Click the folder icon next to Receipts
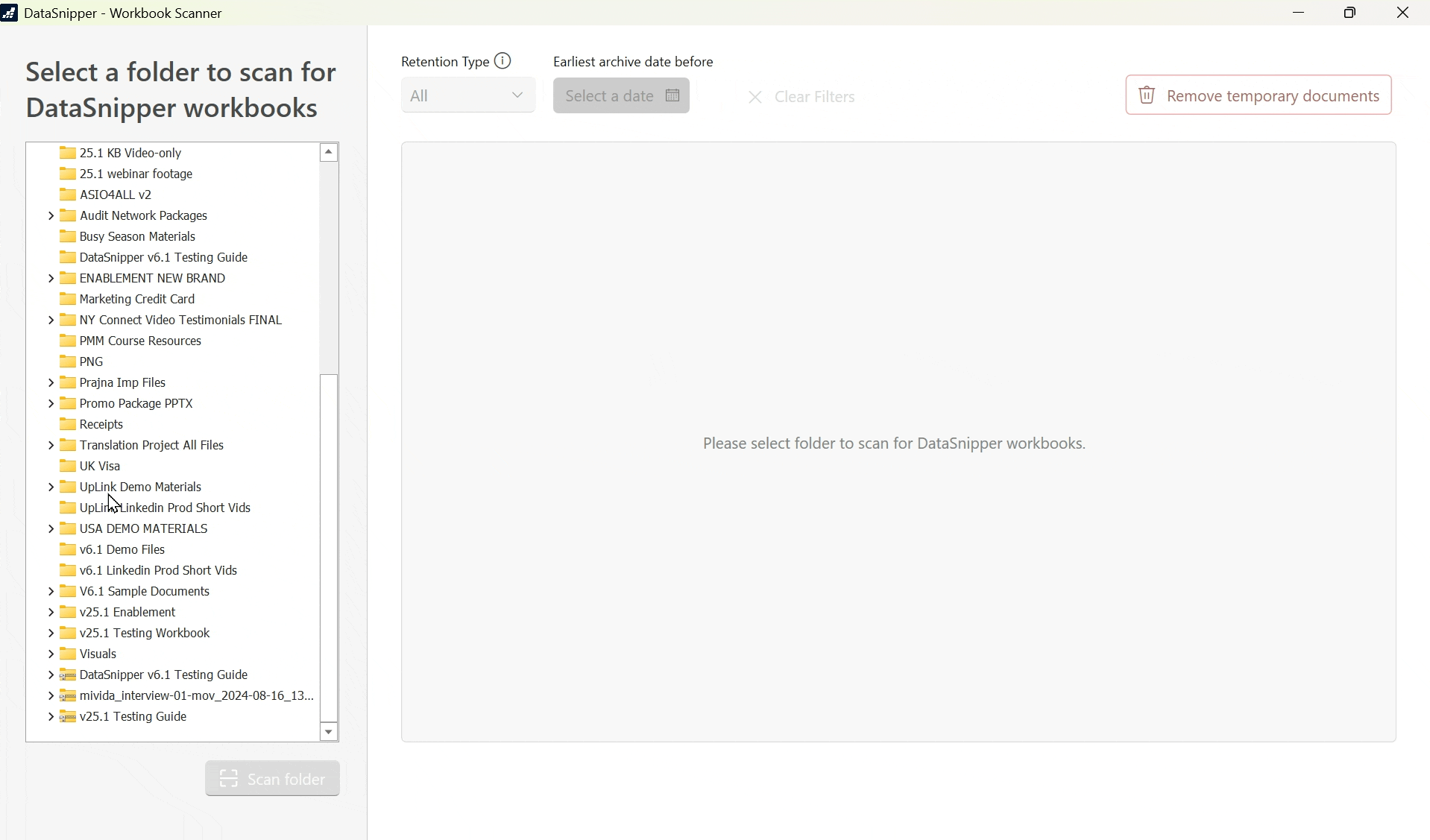The width and height of the screenshot is (1430, 840). (68, 424)
